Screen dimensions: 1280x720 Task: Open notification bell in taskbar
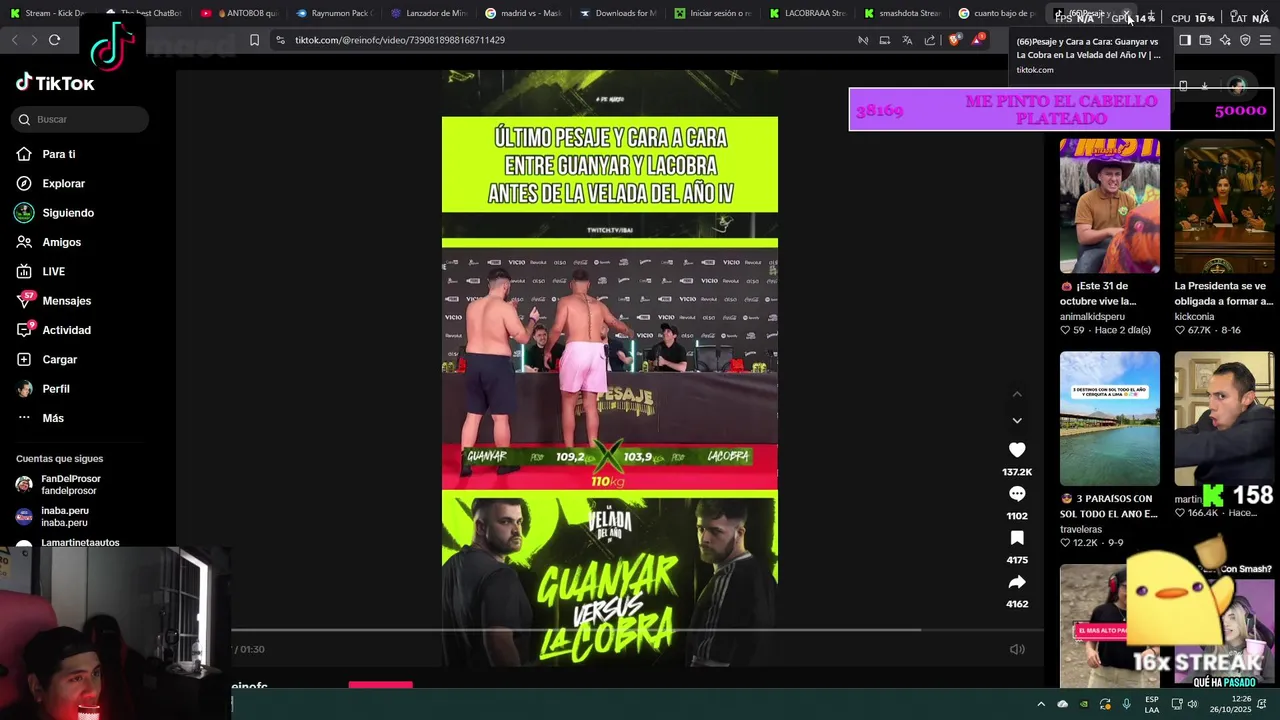pyautogui.click(x=1262, y=704)
